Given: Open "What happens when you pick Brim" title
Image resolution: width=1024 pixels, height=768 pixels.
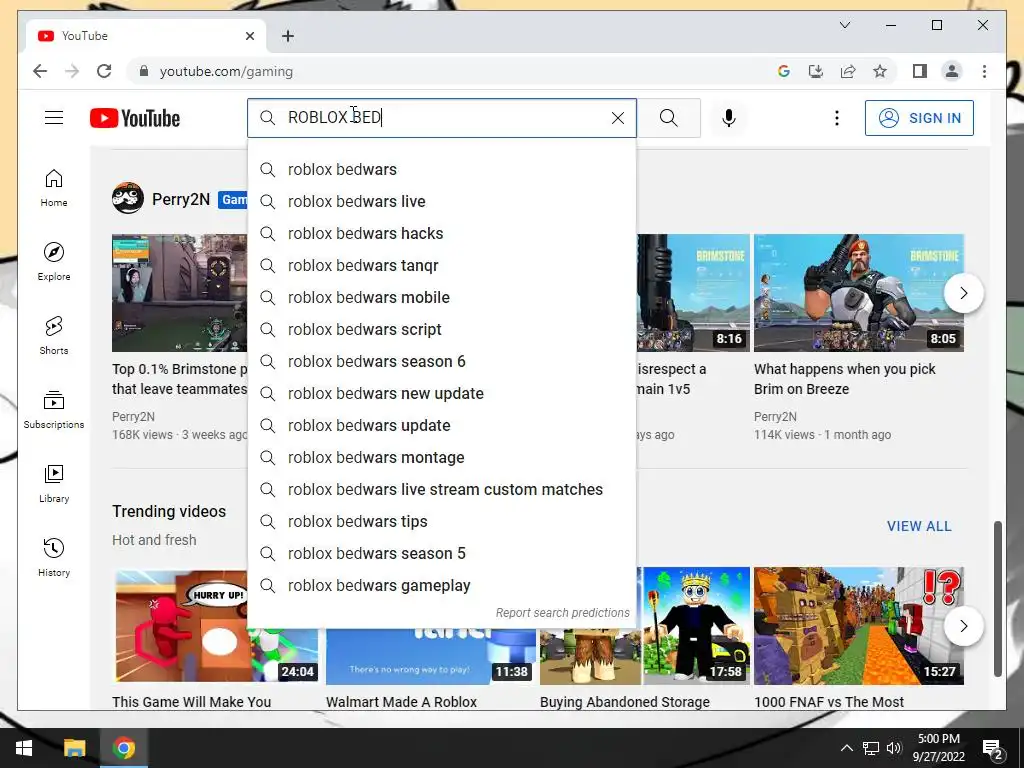Looking at the screenshot, I should click(x=844, y=379).
